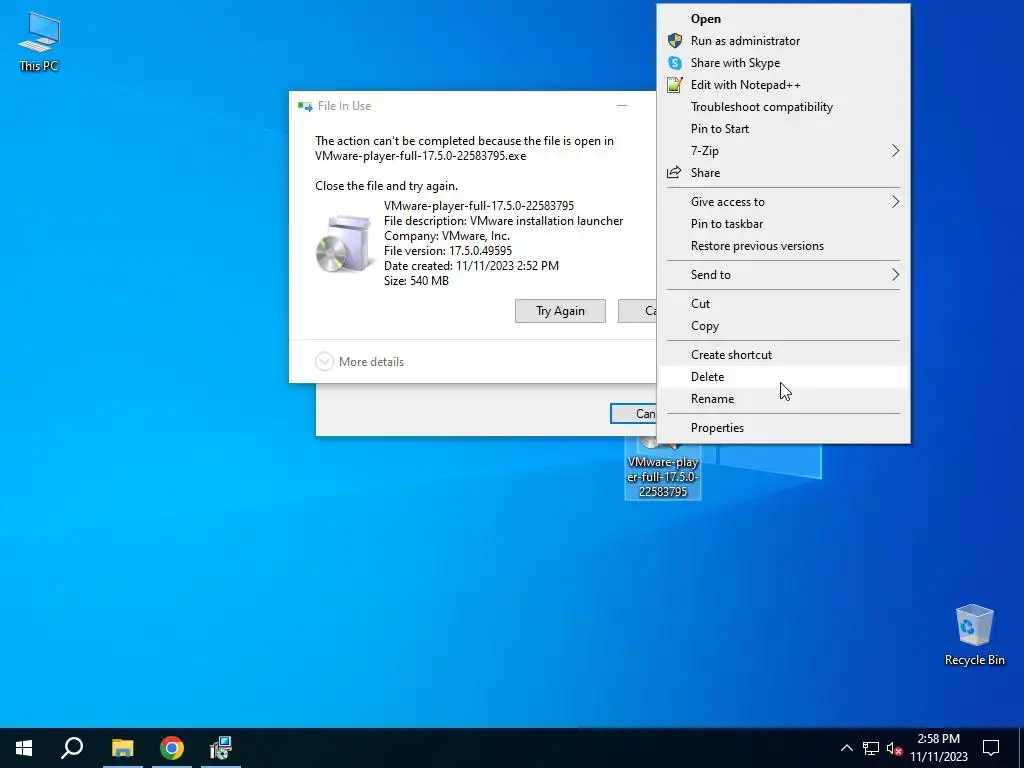Open network status tray icon
This screenshot has height=768, width=1024.
coord(871,748)
